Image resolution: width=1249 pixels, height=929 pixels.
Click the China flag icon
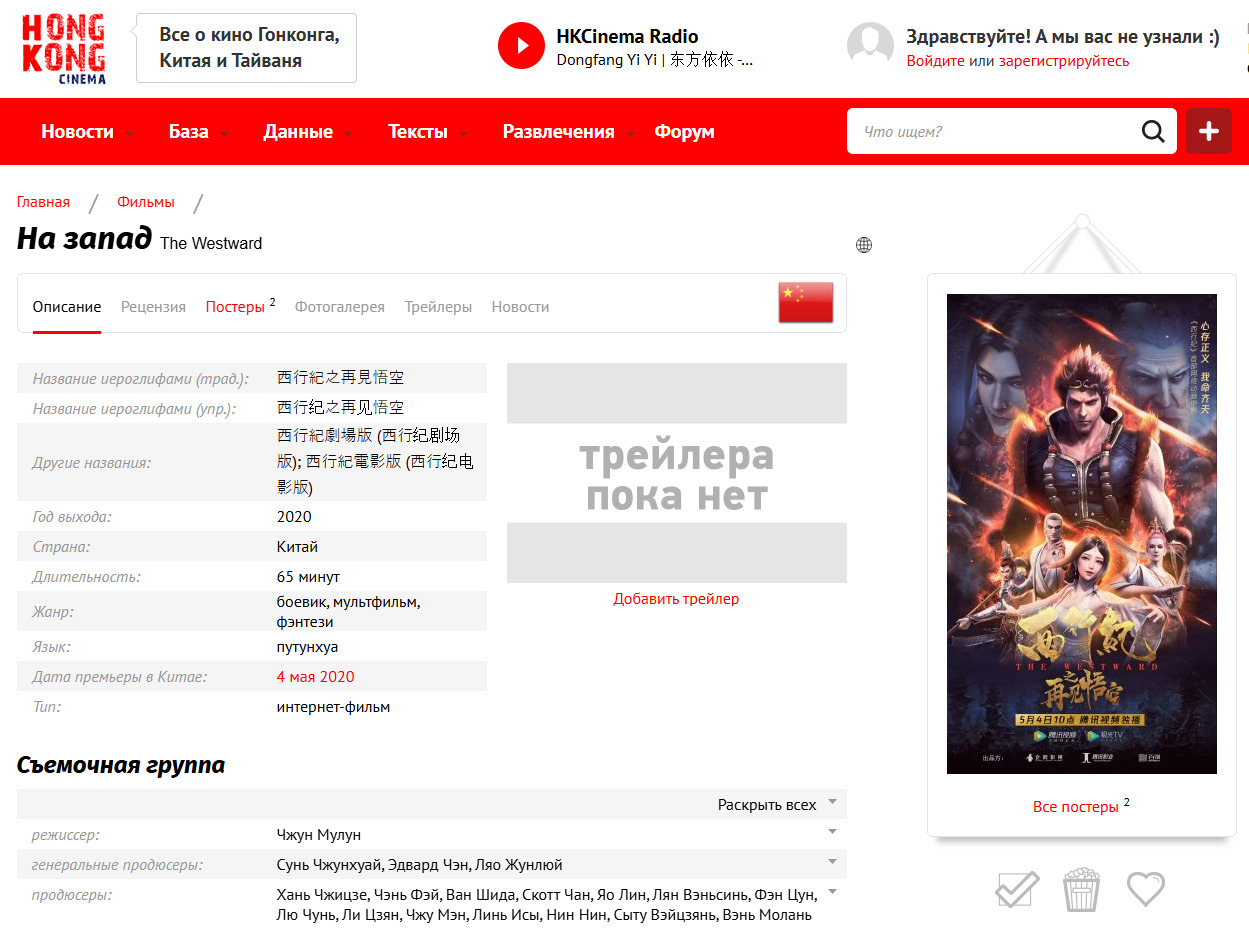805,302
